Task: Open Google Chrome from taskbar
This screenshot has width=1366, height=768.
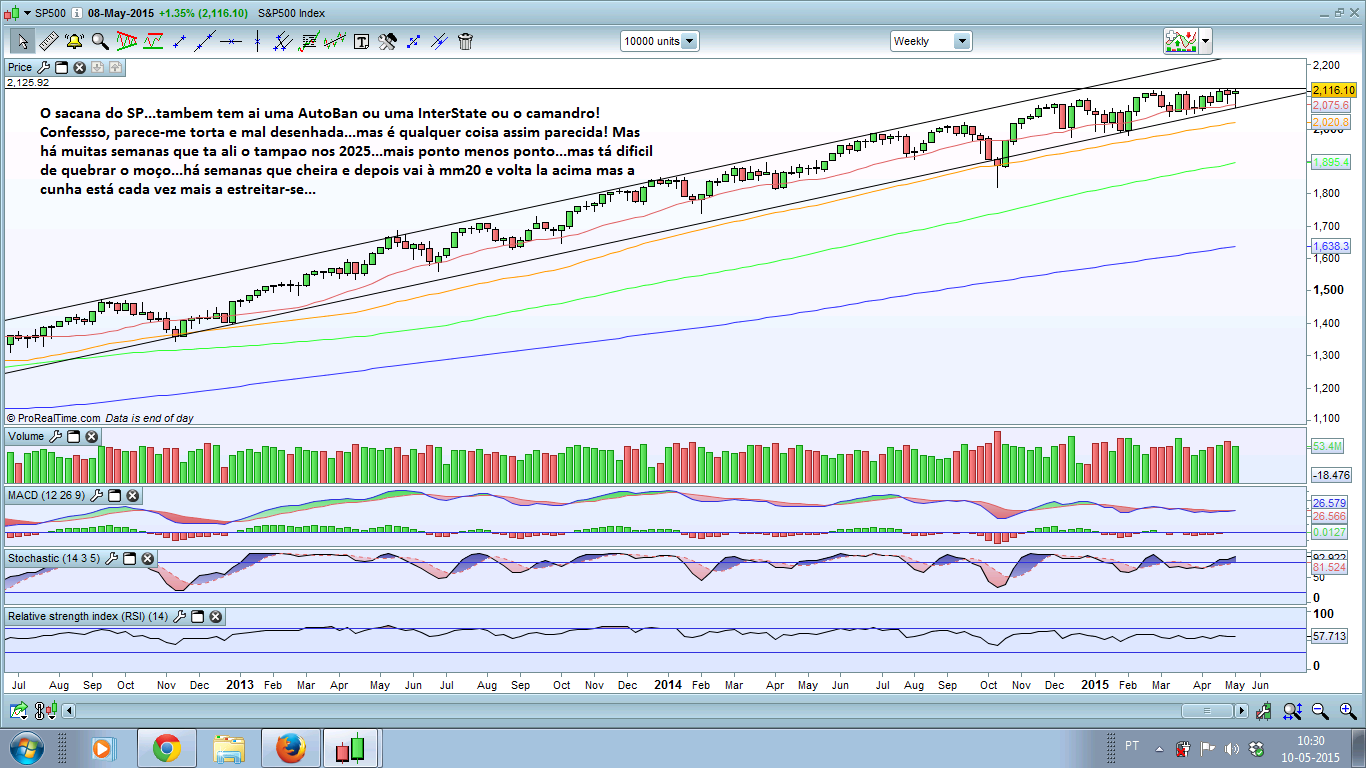Action: coord(167,748)
